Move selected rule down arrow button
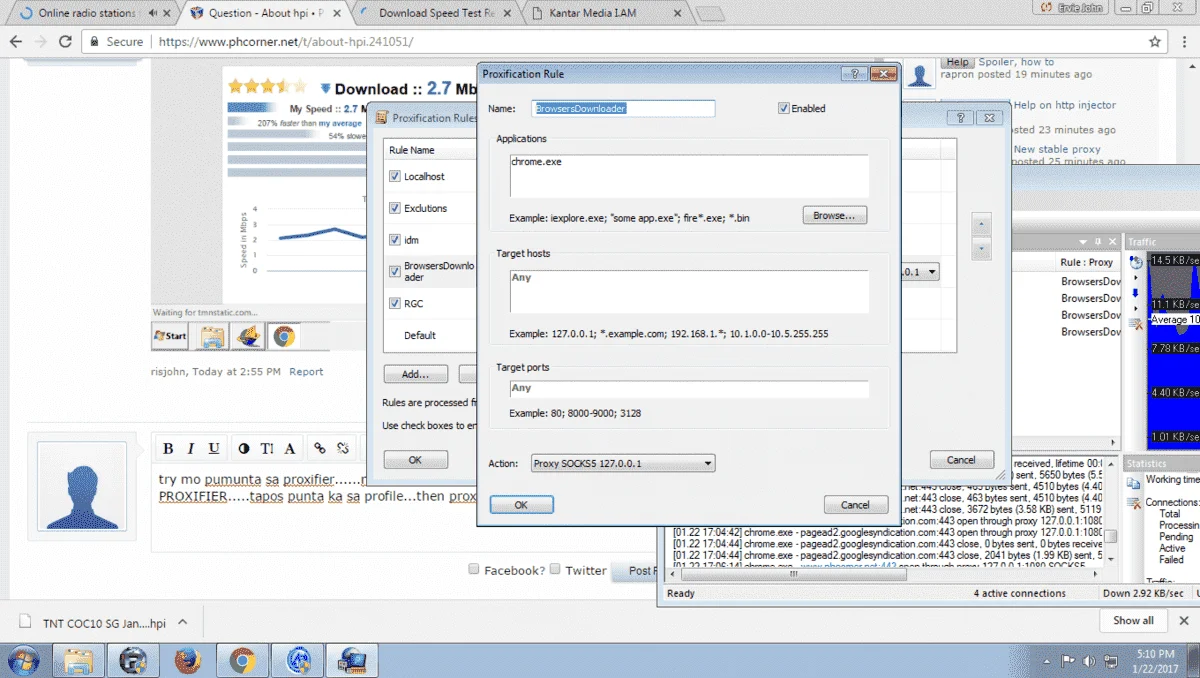Viewport: 1200px width, 678px height. pos(982,249)
